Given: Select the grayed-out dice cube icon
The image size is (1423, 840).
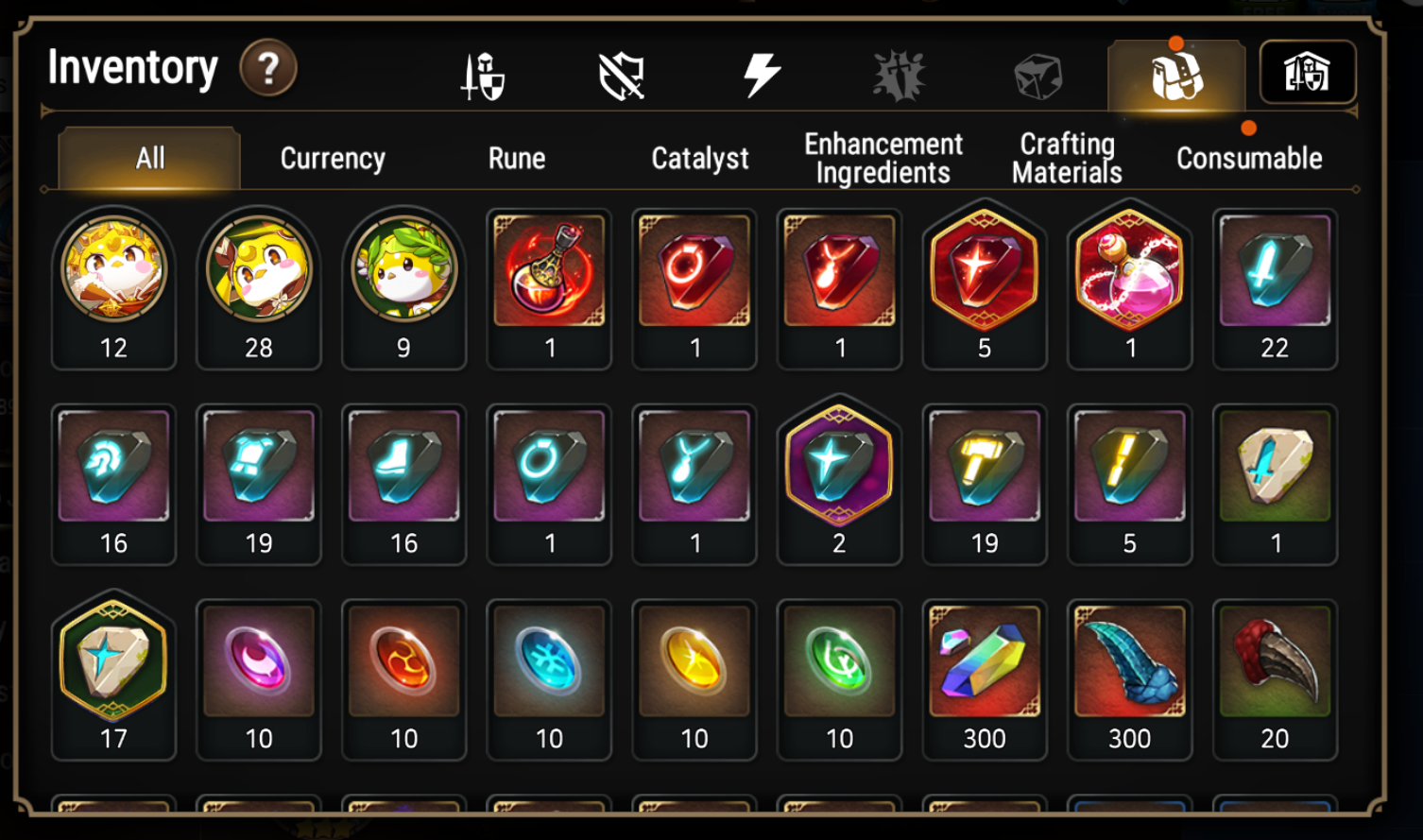Looking at the screenshot, I should (1037, 77).
